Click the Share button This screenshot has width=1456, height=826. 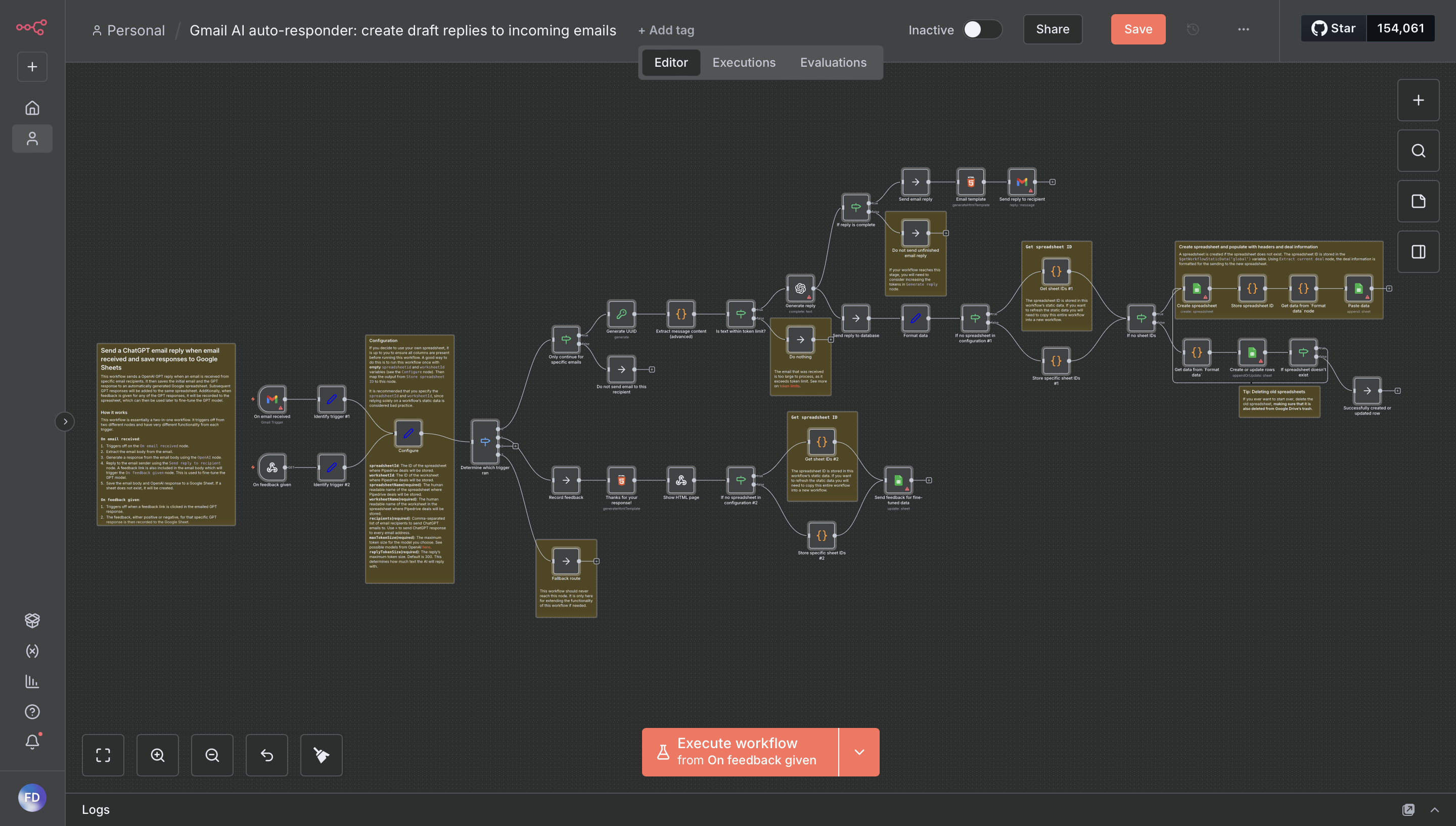1053,29
